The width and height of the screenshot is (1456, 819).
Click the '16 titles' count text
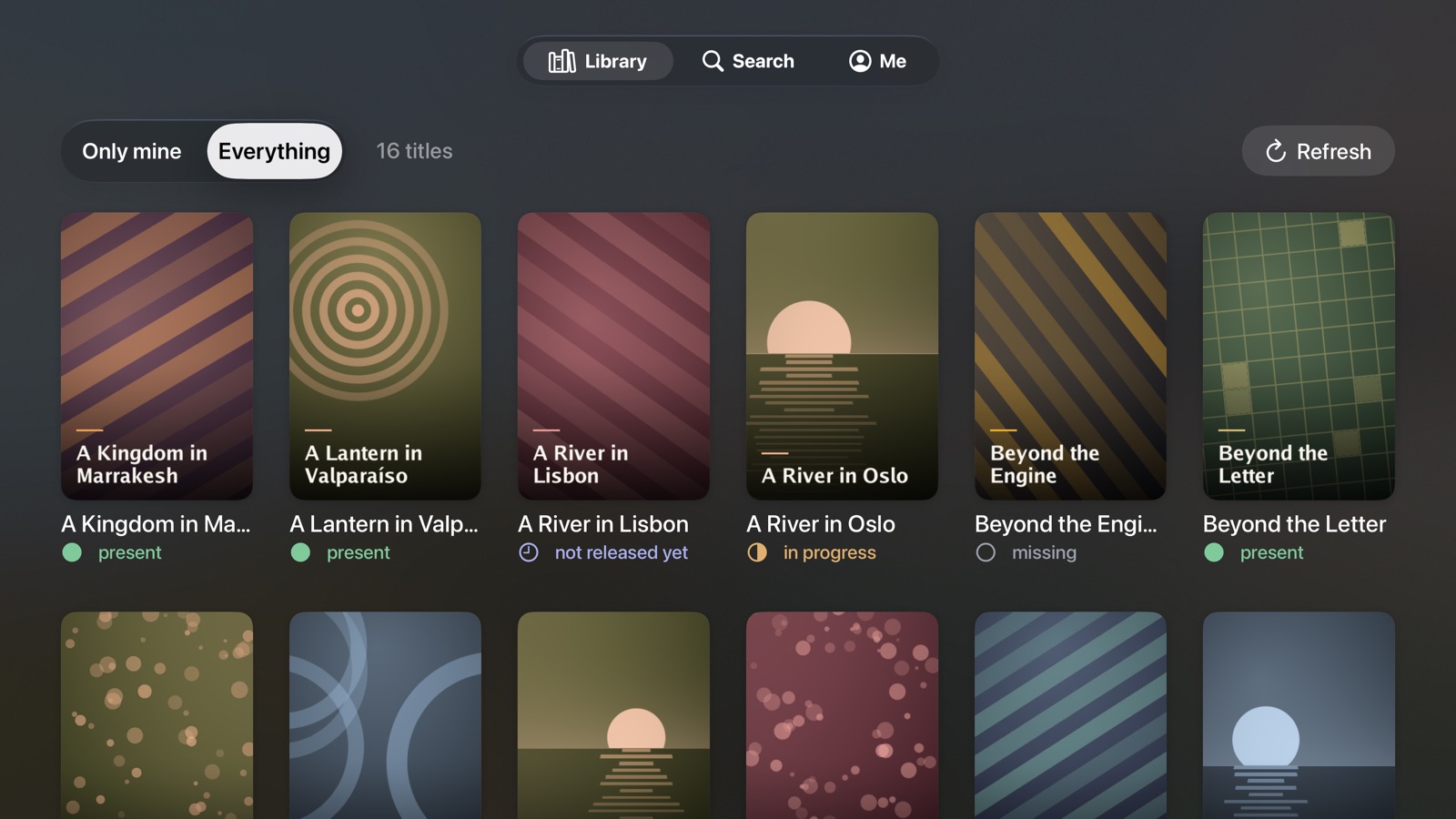[414, 151]
